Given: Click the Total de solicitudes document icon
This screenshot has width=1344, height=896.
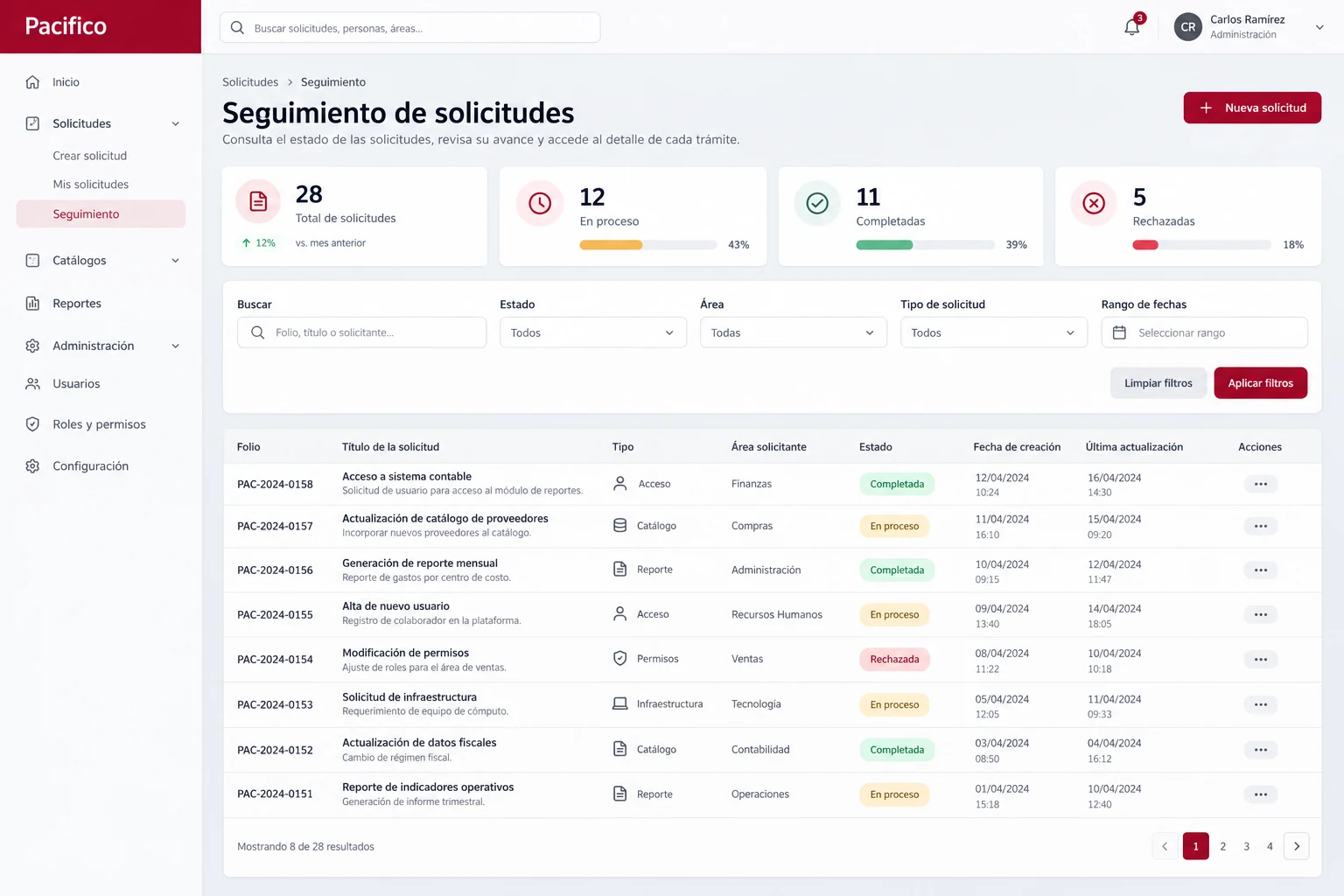Looking at the screenshot, I should point(258,201).
